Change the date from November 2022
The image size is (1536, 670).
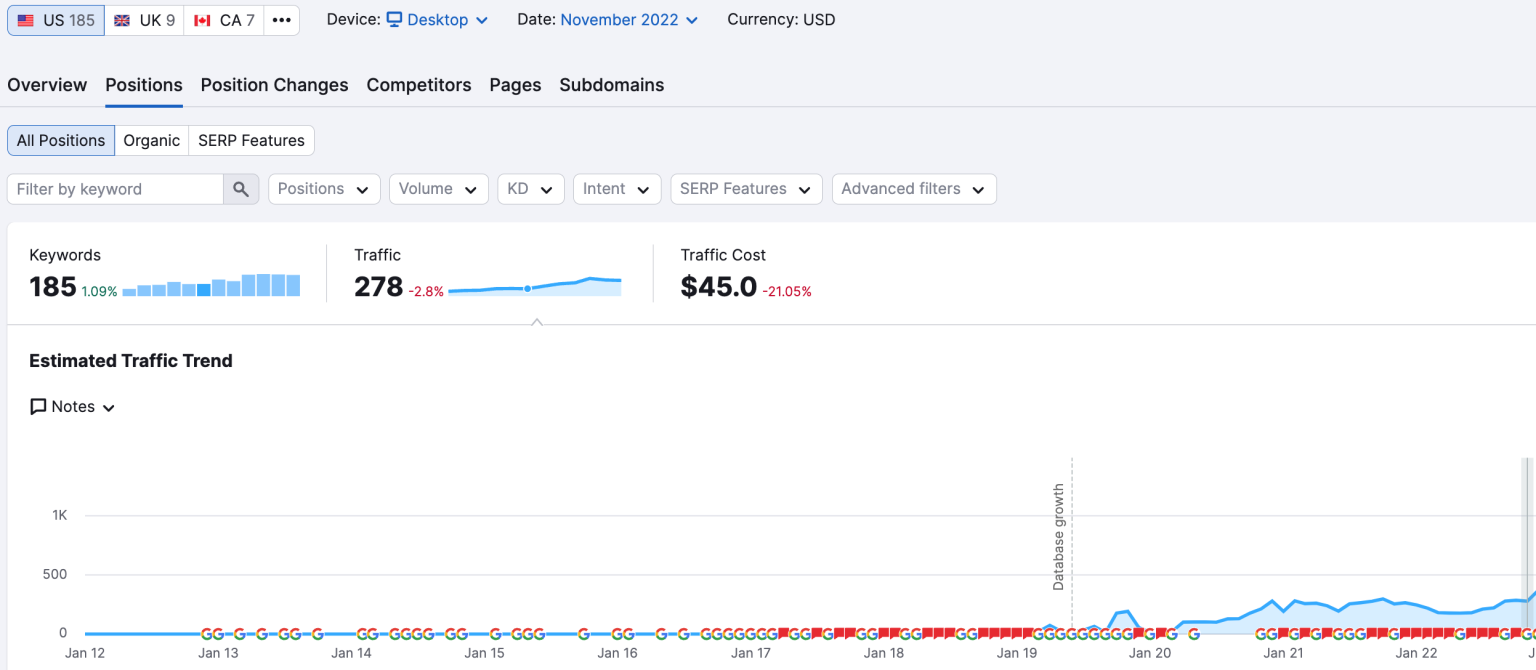point(629,20)
